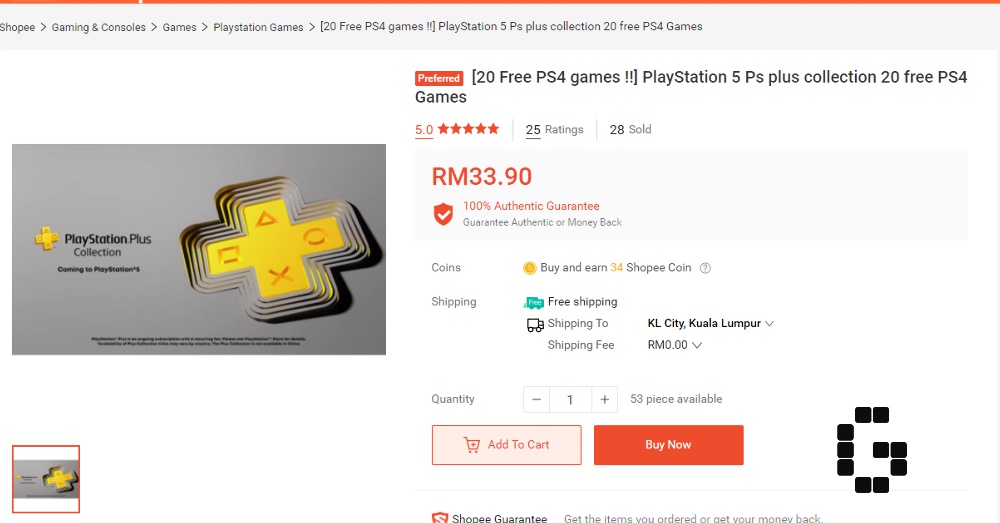
Task: Click the Shopee Guarantee shield icon
Action: [440, 518]
